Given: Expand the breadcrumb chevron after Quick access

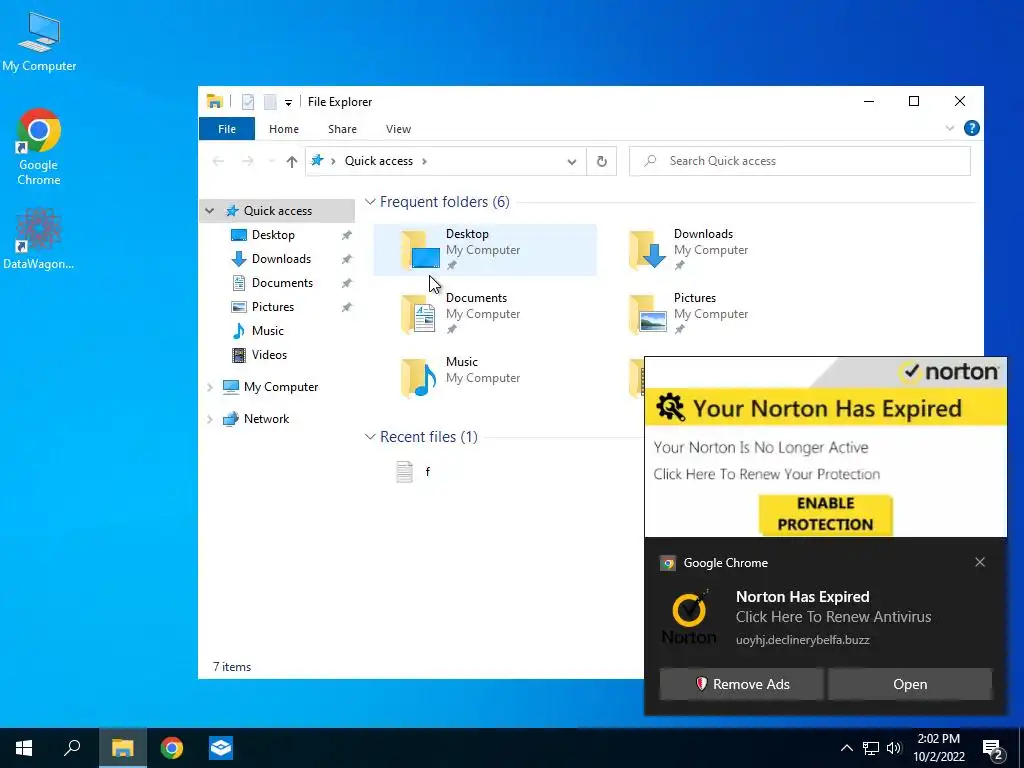Looking at the screenshot, I should (424, 161).
